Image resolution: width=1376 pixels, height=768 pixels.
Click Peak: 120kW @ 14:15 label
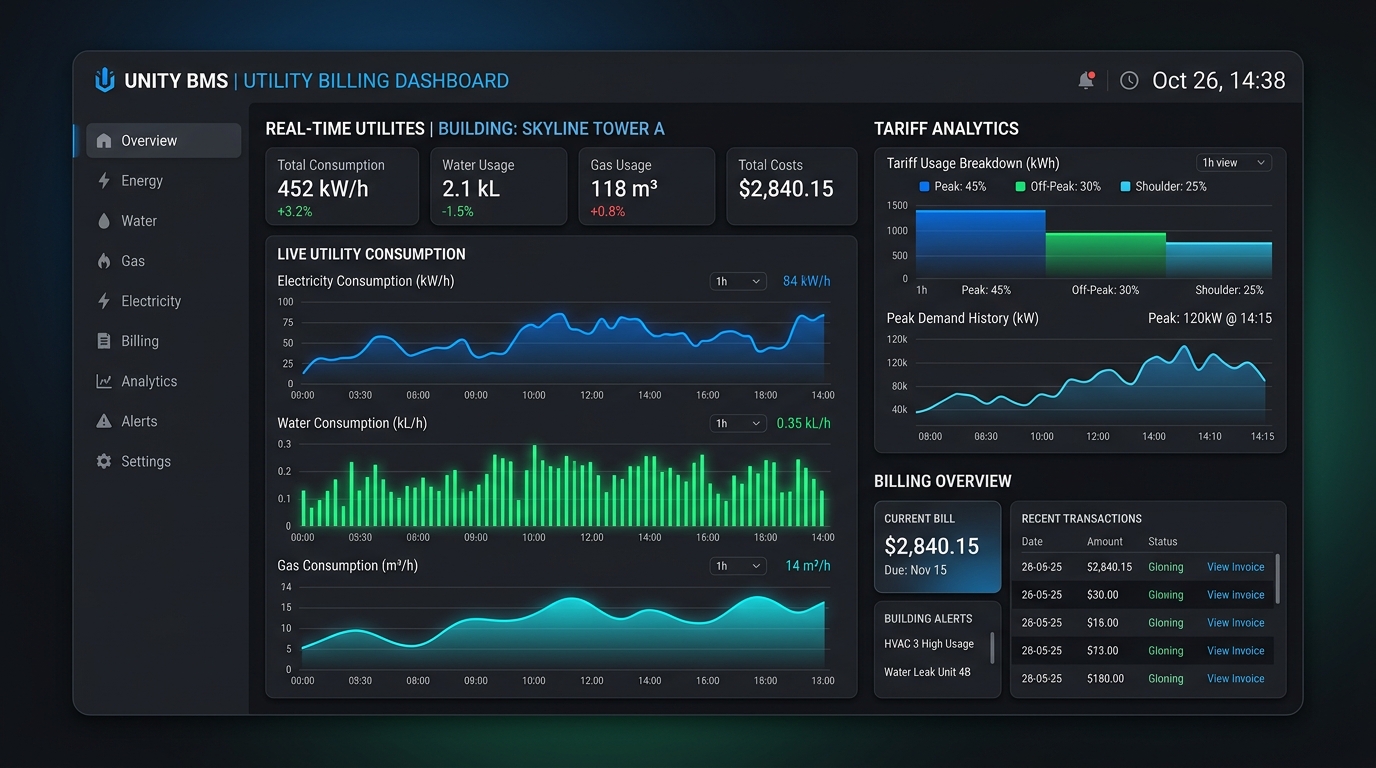tap(1210, 318)
